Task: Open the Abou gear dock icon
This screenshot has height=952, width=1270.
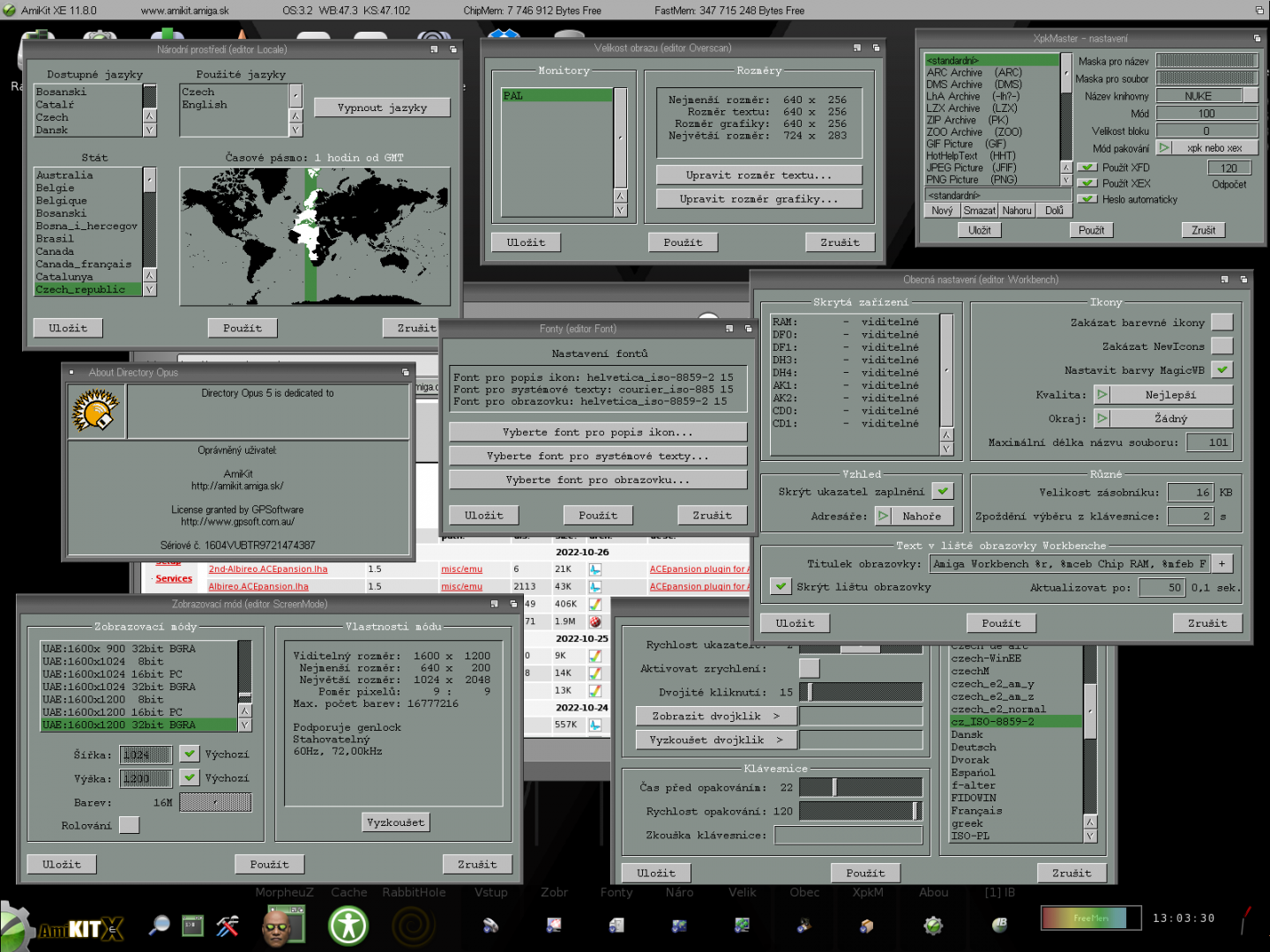Action: (933, 925)
